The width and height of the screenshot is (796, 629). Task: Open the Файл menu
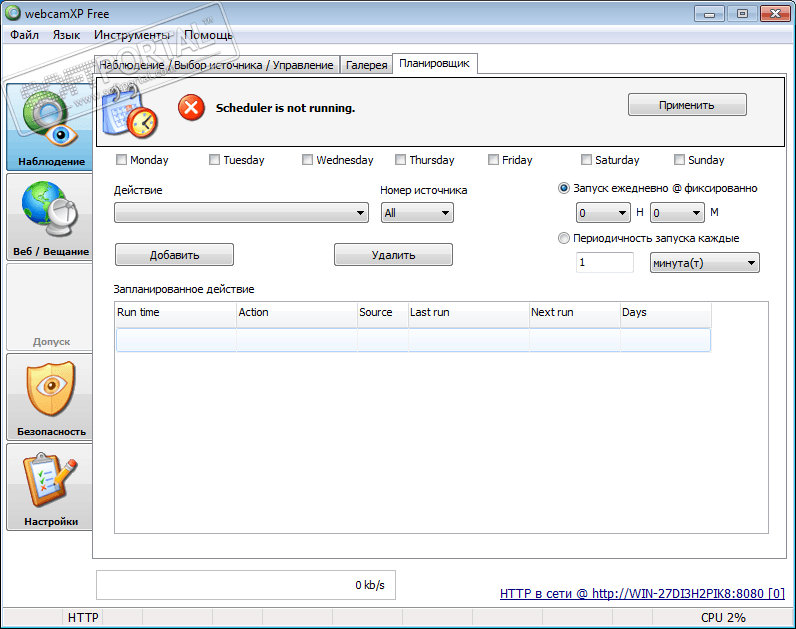click(x=24, y=35)
